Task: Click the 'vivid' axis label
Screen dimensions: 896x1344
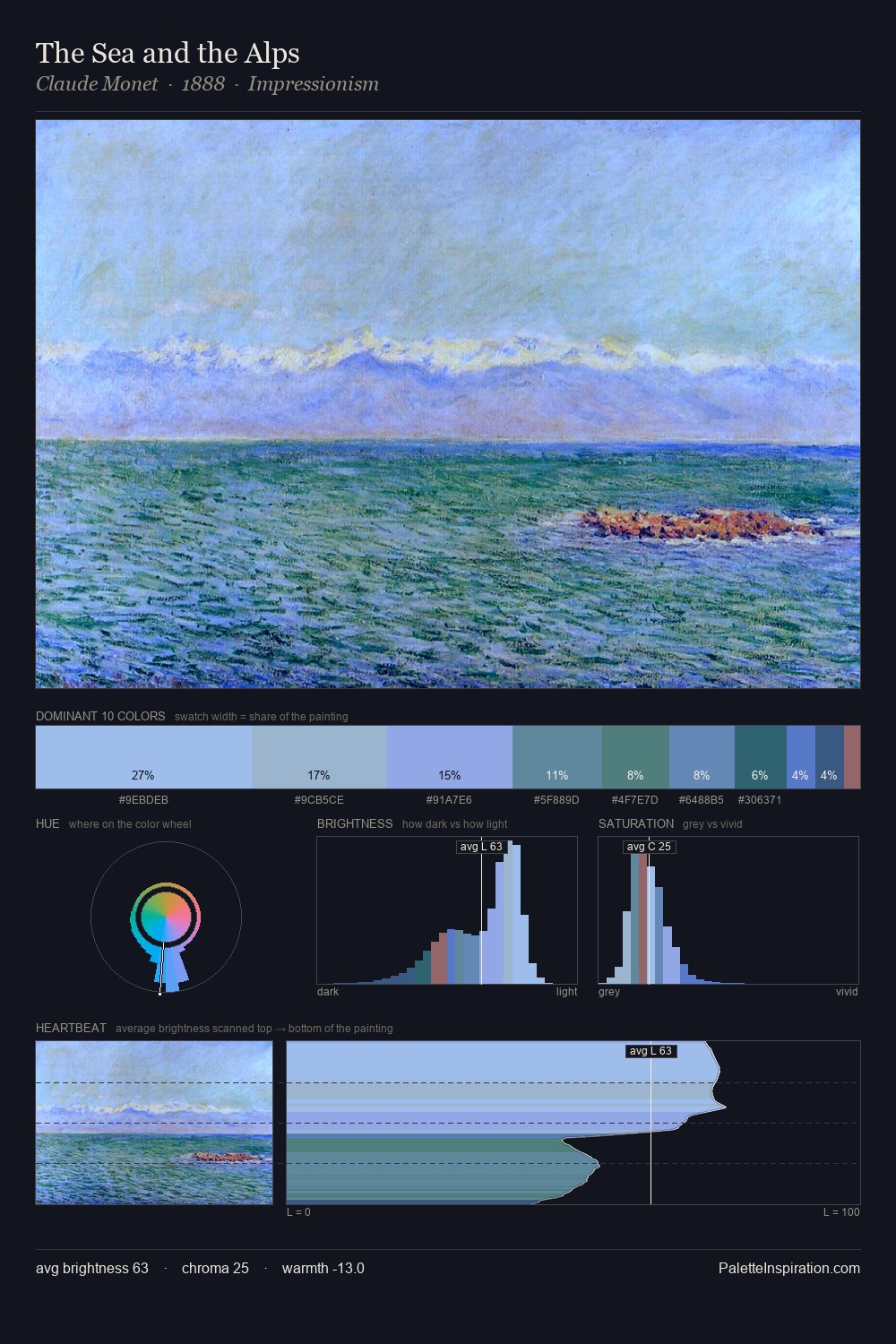Action: click(847, 992)
